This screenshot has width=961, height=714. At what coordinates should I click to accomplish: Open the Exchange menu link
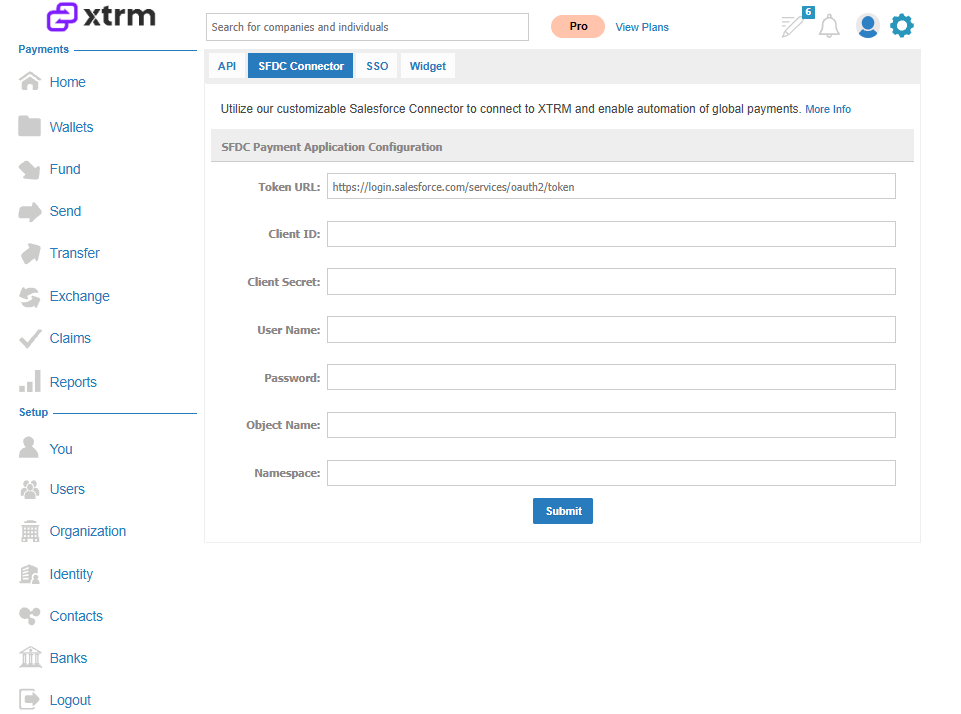(x=80, y=296)
